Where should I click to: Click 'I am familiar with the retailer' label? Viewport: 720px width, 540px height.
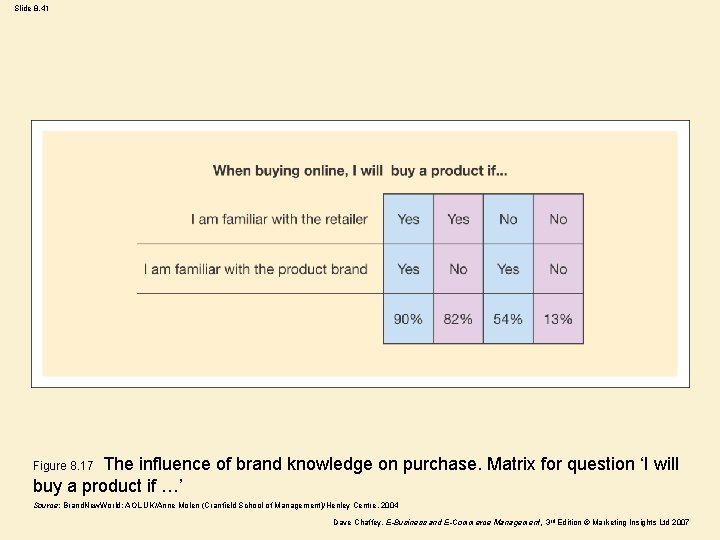(x=279, y=219)
